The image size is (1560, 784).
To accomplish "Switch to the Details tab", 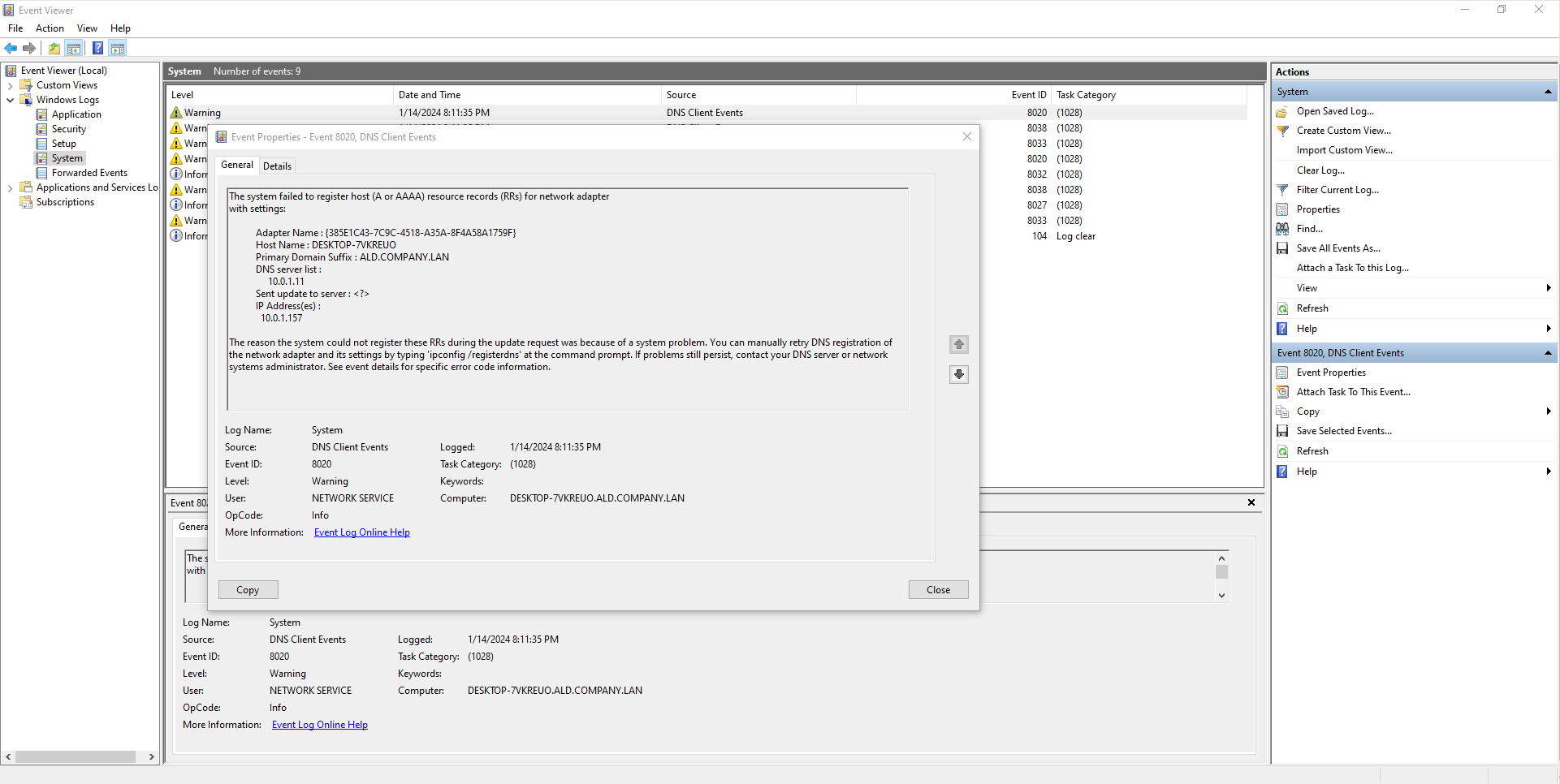I will 277,166.
